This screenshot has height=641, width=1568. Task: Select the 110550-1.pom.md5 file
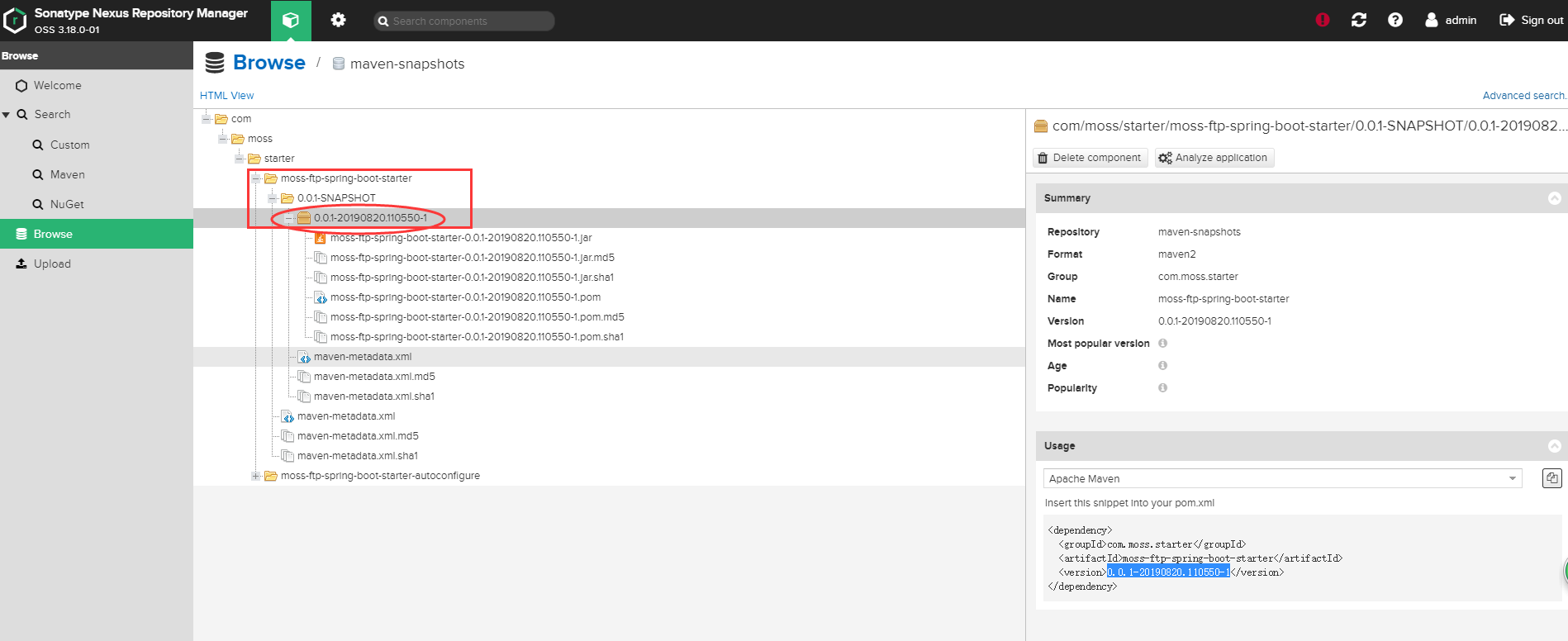tap(478, 317)
